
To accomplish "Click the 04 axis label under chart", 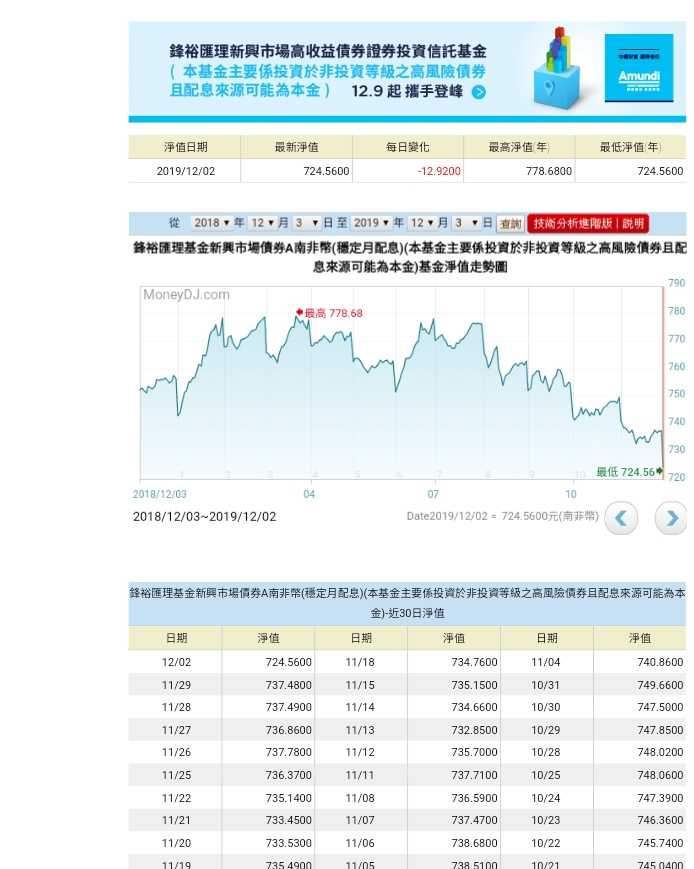I will point(309,494).
